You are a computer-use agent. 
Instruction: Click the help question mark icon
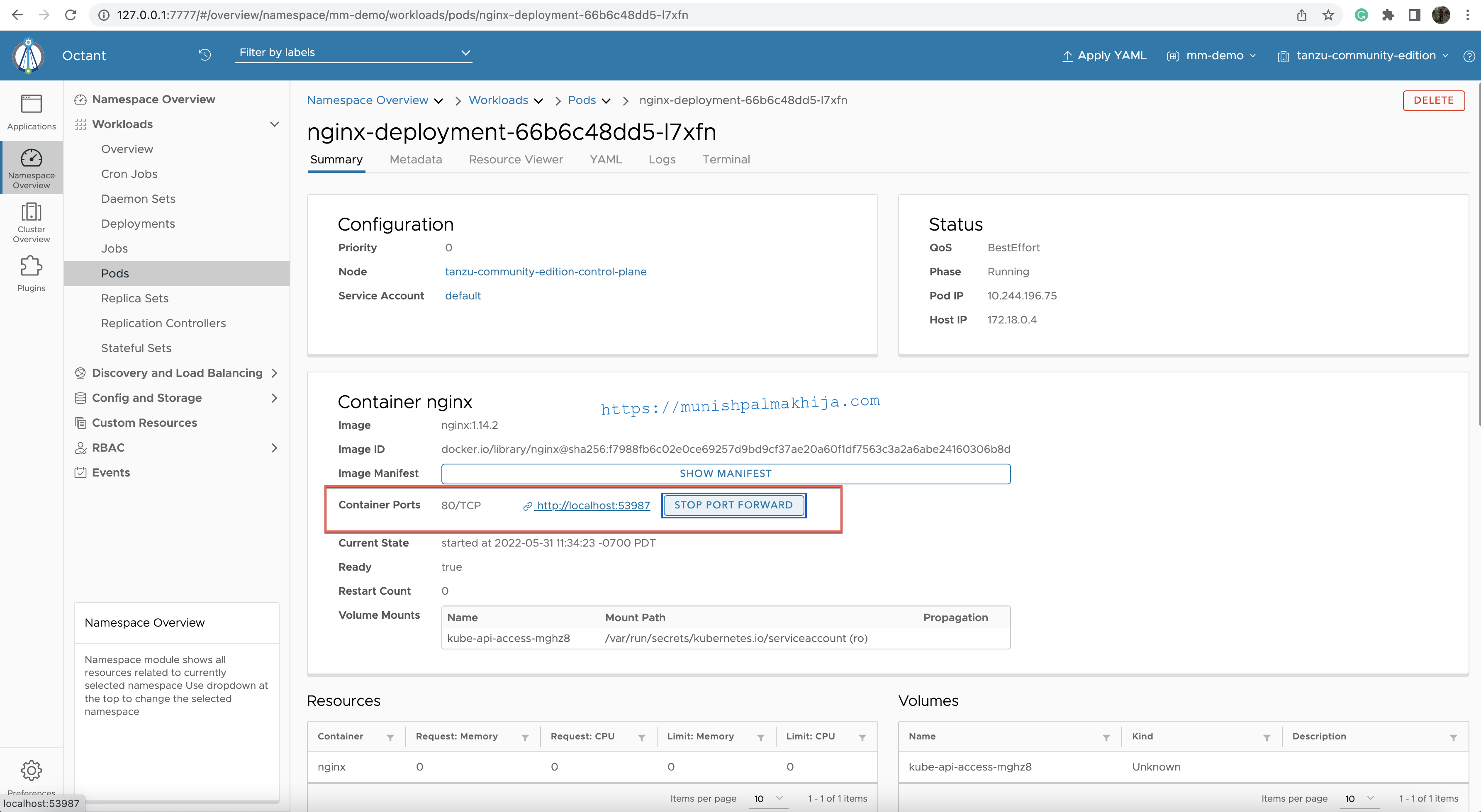click(x=1469, y=56)
